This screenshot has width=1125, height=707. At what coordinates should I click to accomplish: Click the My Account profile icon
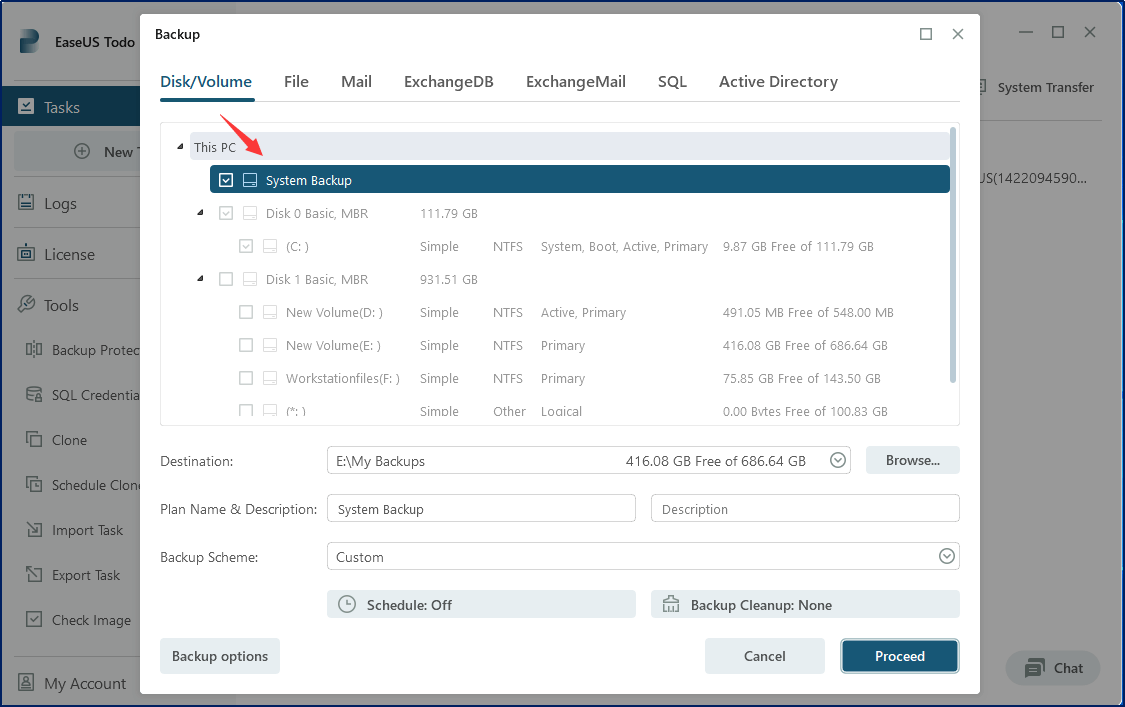pyautogui.click(x=27, y=684)
